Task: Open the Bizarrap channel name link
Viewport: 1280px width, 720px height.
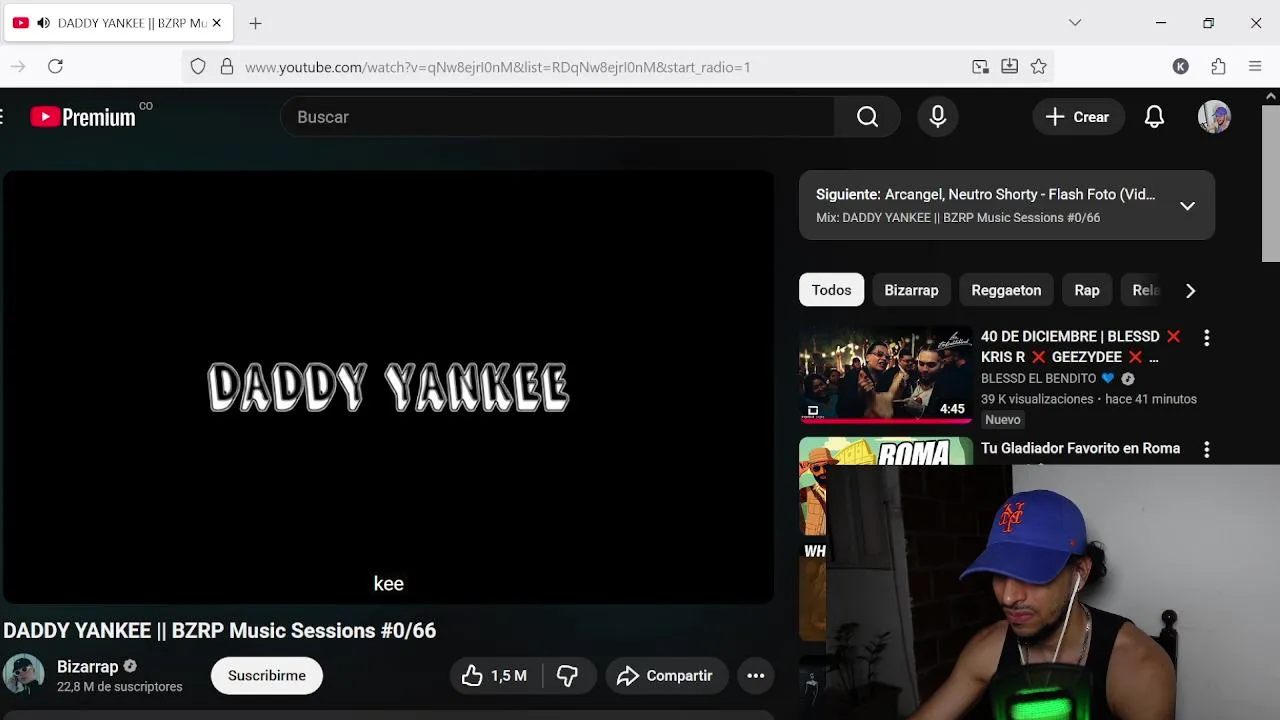Action: 88,666
